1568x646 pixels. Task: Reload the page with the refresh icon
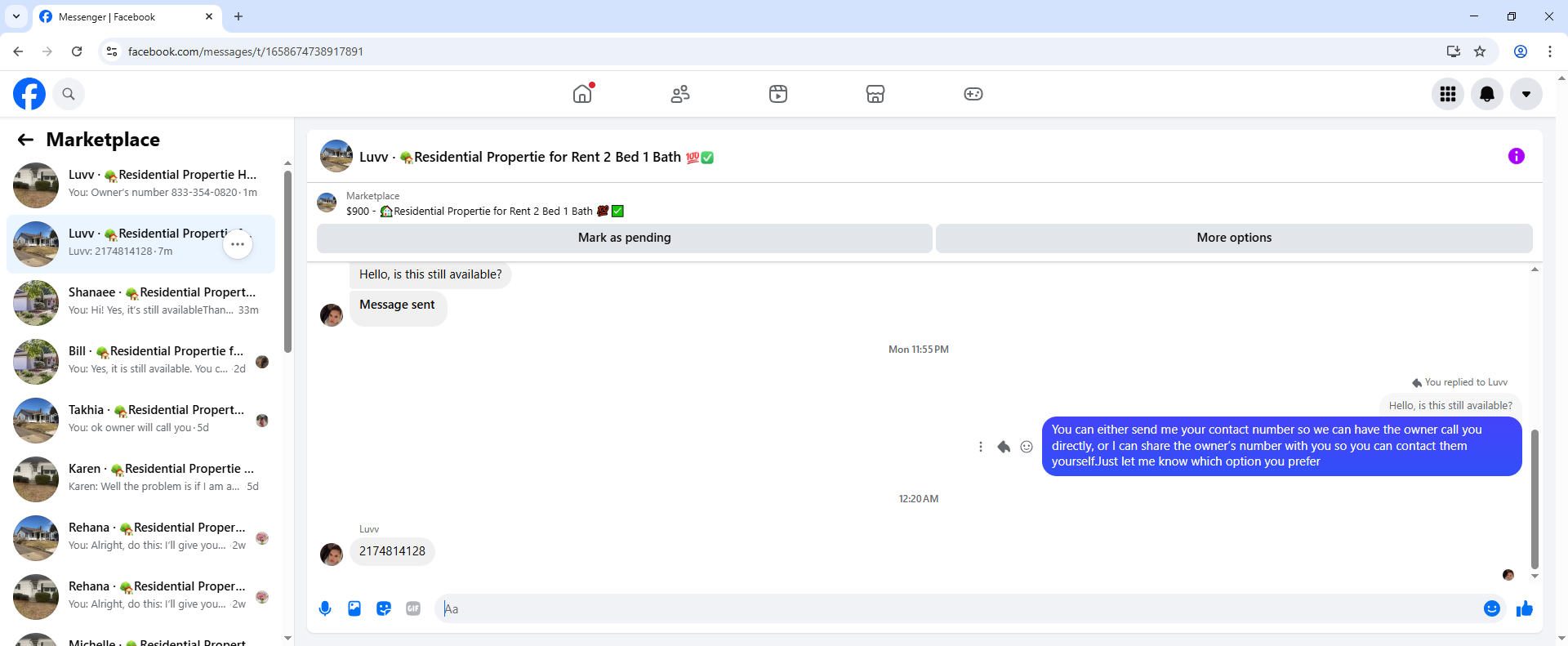(x=77, y=51)
